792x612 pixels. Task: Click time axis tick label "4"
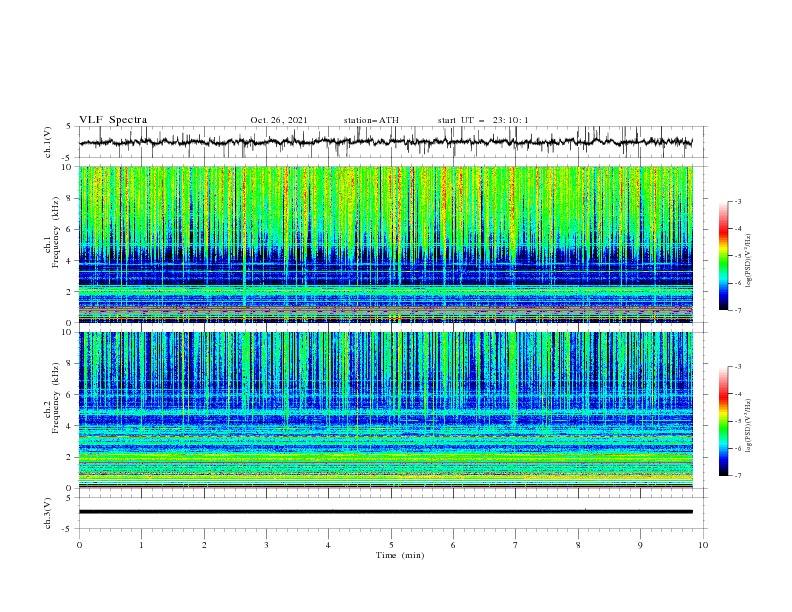tap(328, 545)
